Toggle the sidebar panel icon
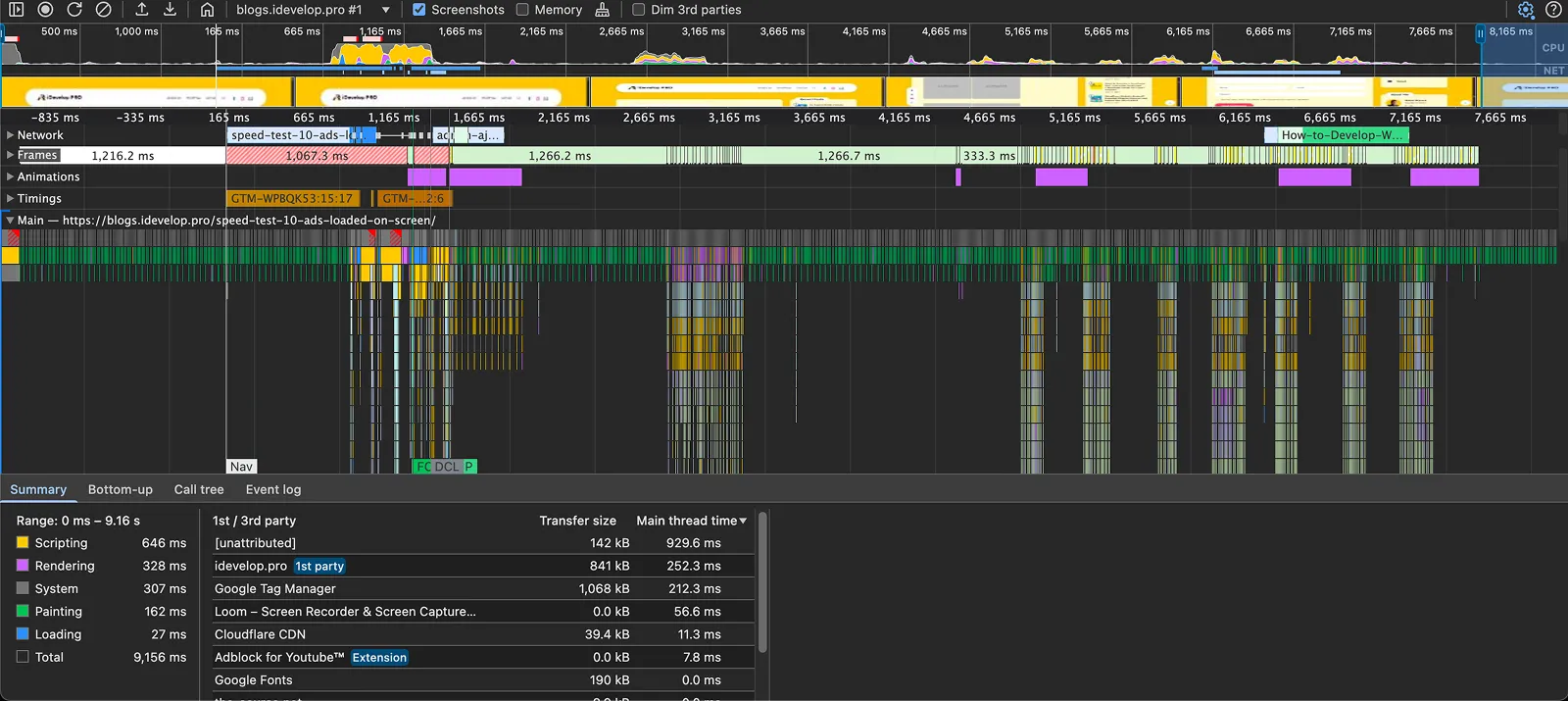1568x701 pixels. [x=16, y=9]
